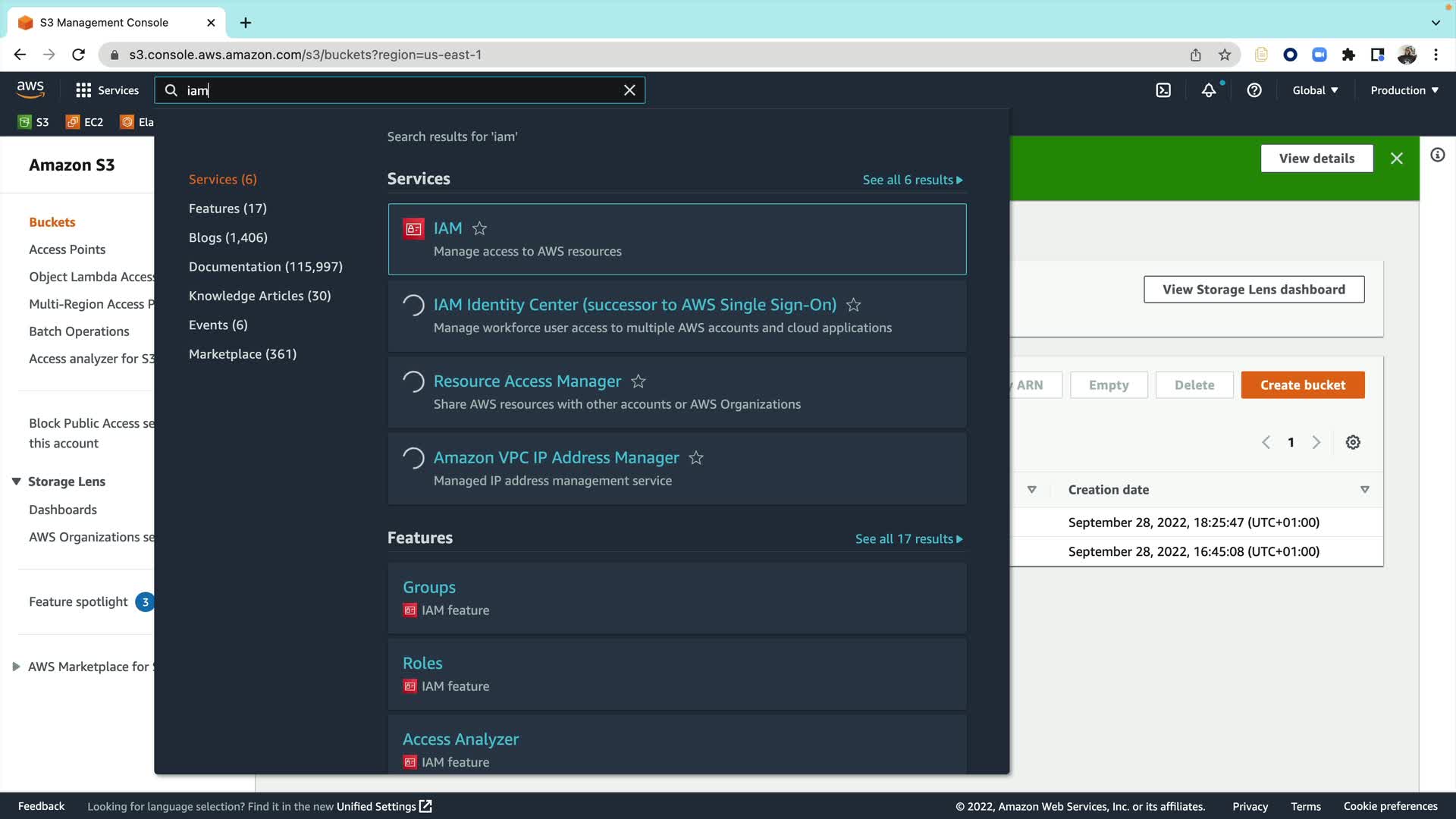Open table preferences gear icon

pos(1353,442)
